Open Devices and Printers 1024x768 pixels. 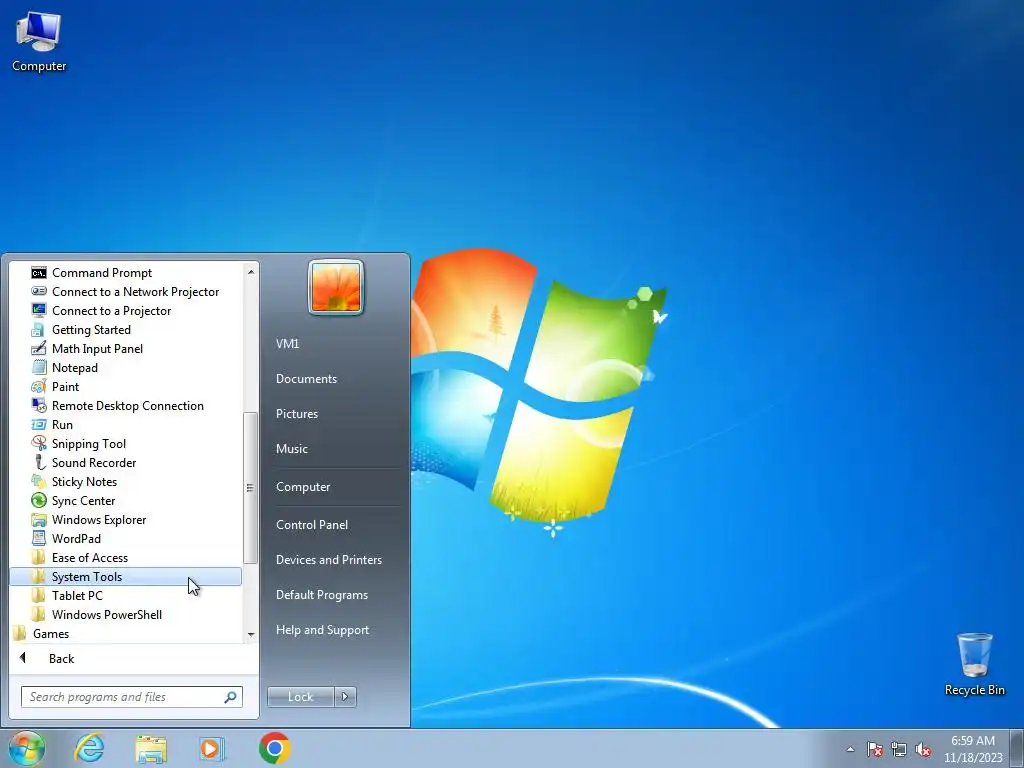coord(329,560)
